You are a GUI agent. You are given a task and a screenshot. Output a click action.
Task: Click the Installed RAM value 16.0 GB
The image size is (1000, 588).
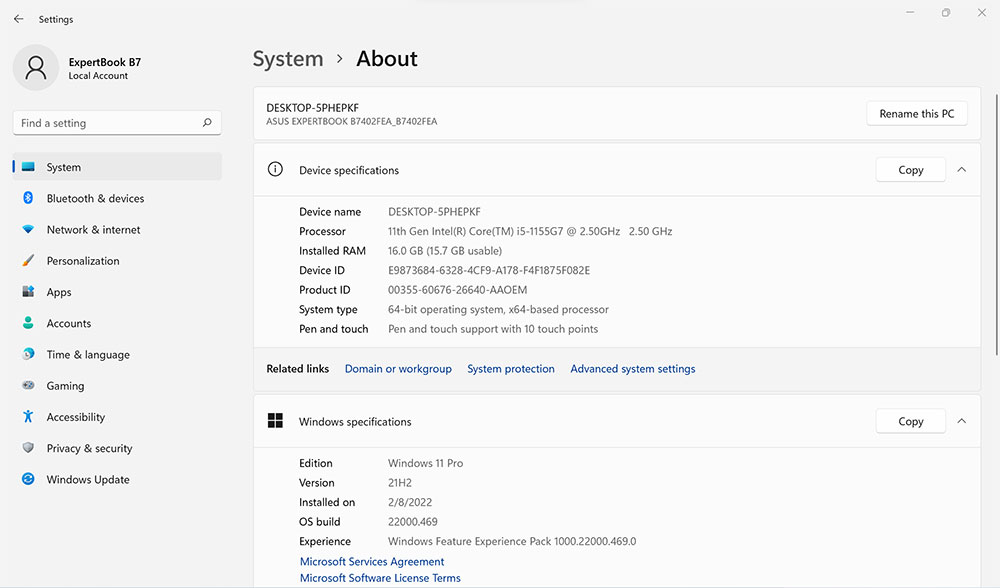point(445,251)
